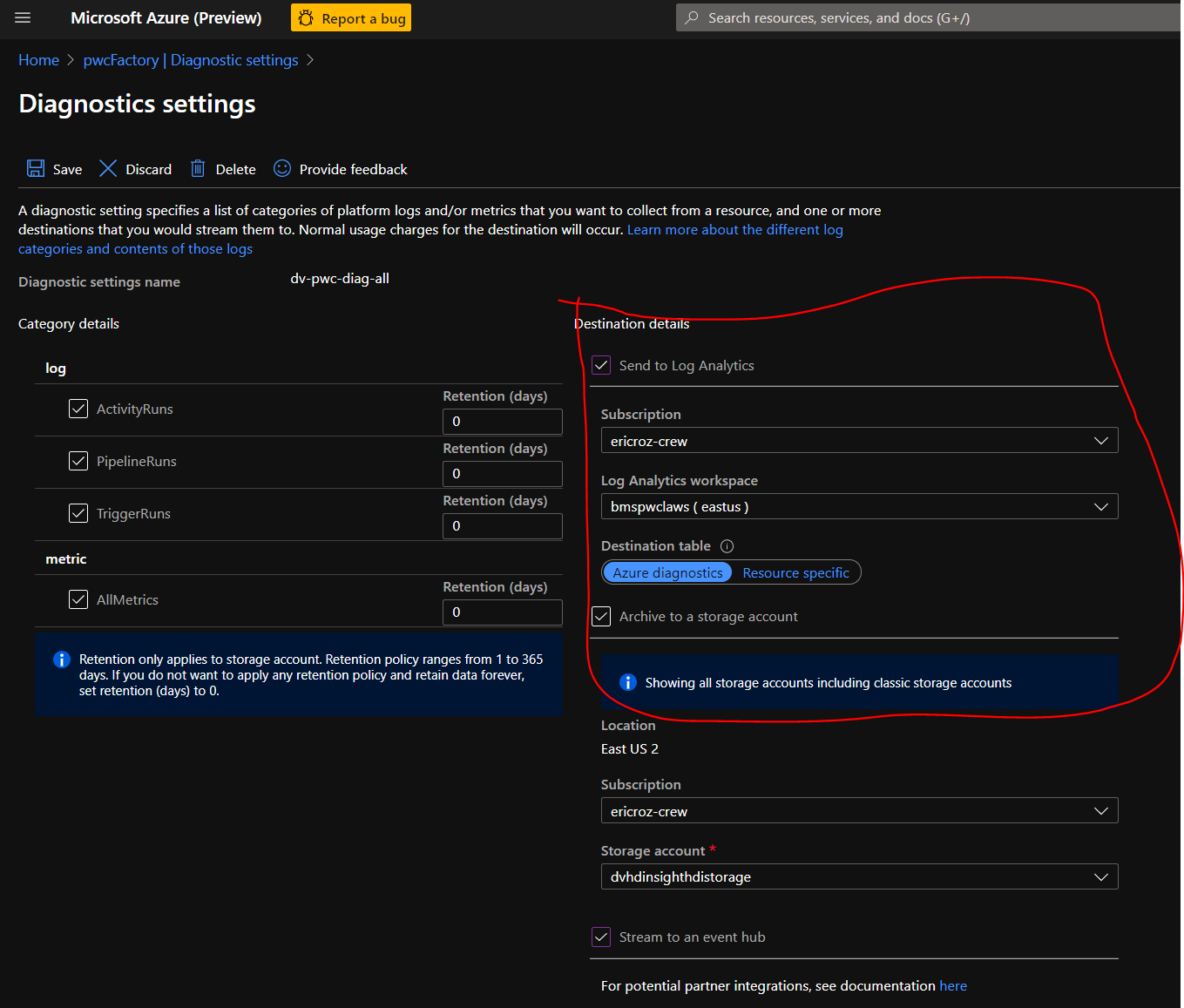Uncheck the TriggerRuns log checkbox
The height and width of the screenshot is (1008, 1184).
78,513
